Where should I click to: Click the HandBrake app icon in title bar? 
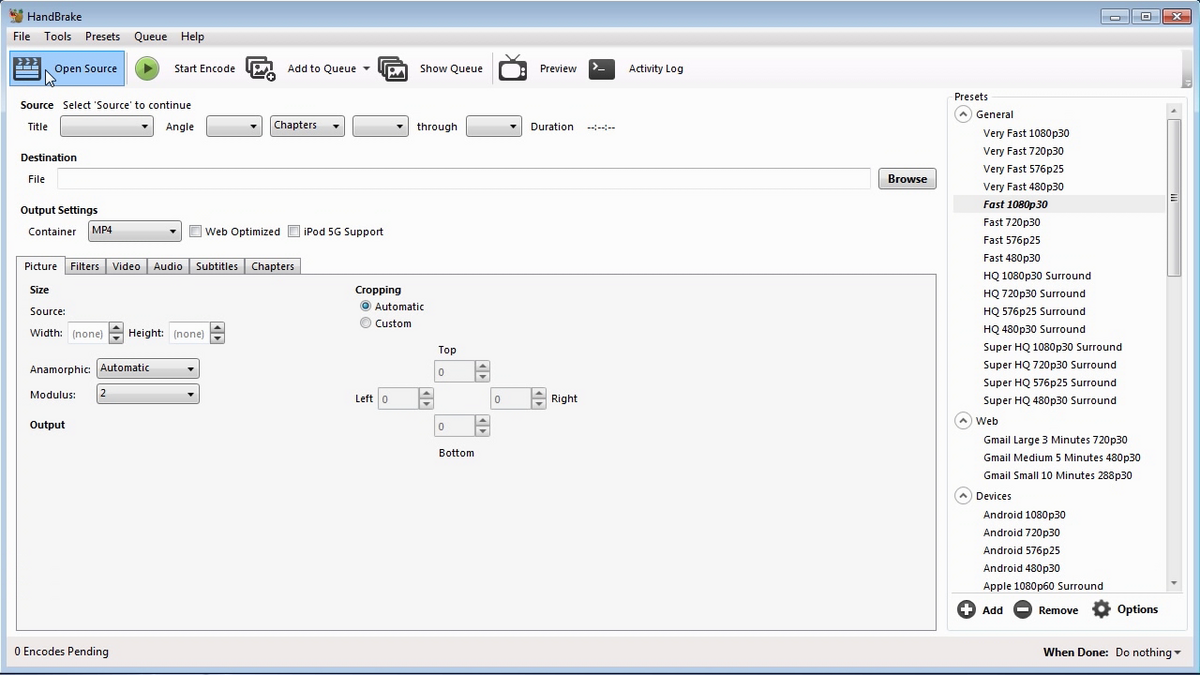coord(16,16)
